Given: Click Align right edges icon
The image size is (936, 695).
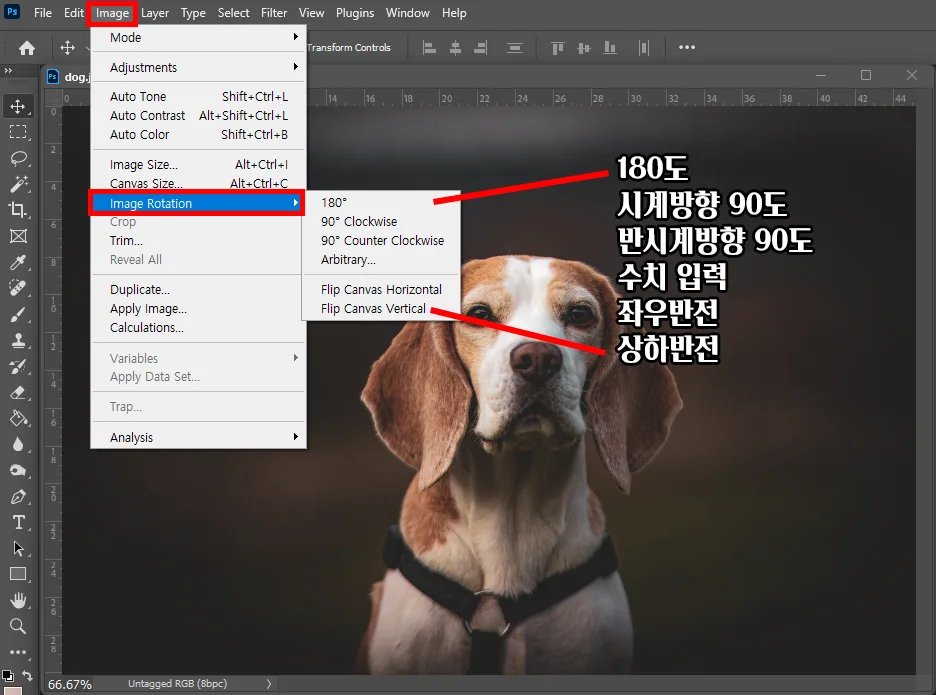Looking at the screenshot, I should (x=481, y=47).
